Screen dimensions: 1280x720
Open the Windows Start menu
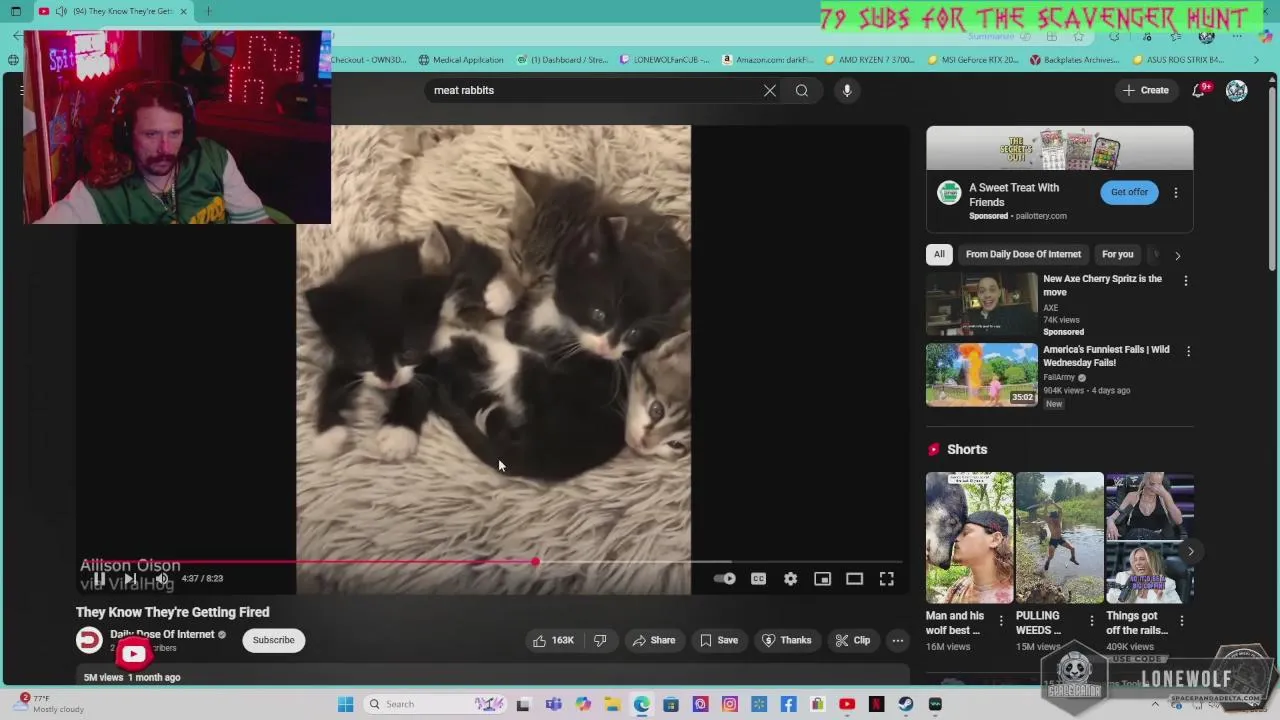(345, 704)
